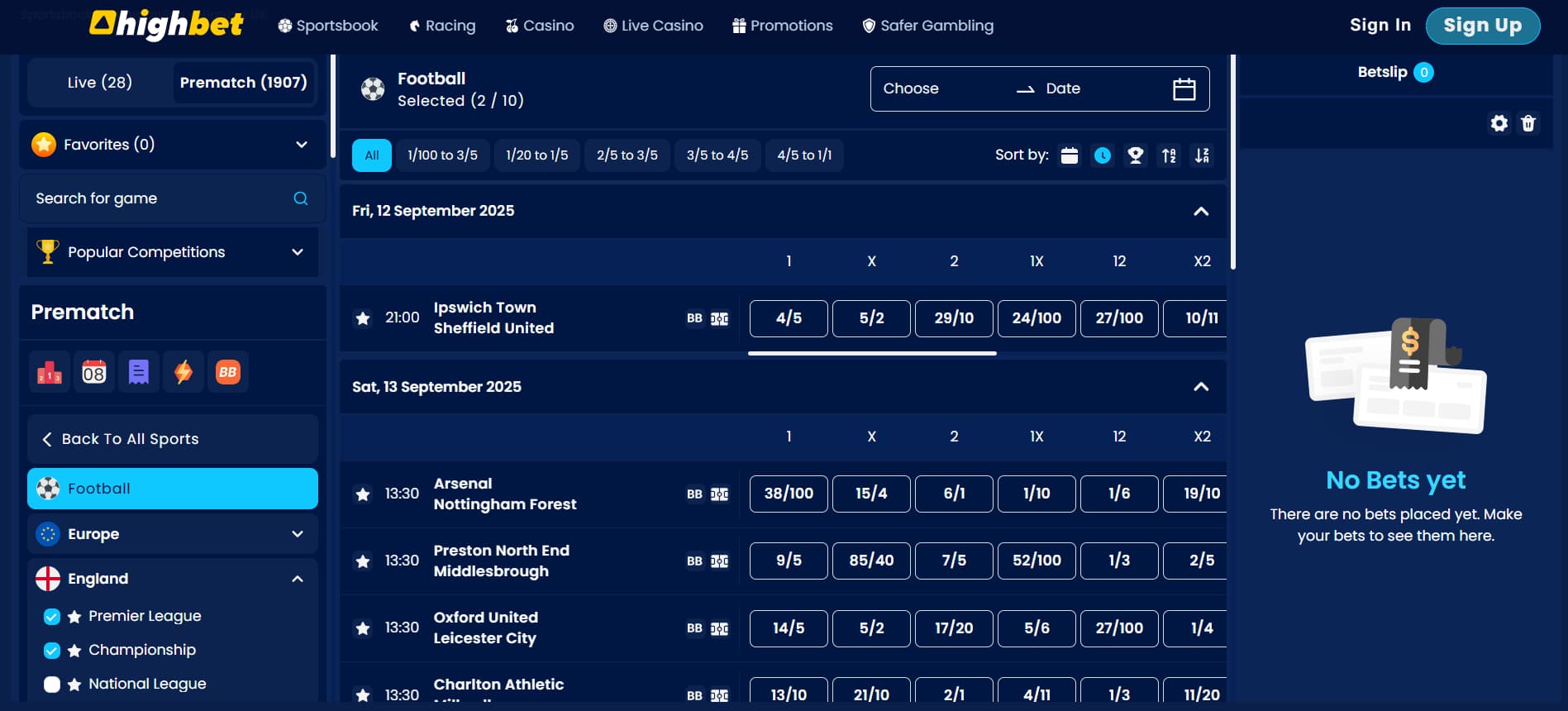Open statistics icon for Ipswich Town match
The width and height of the screenshot is (1568, 711).
point(720,318)
